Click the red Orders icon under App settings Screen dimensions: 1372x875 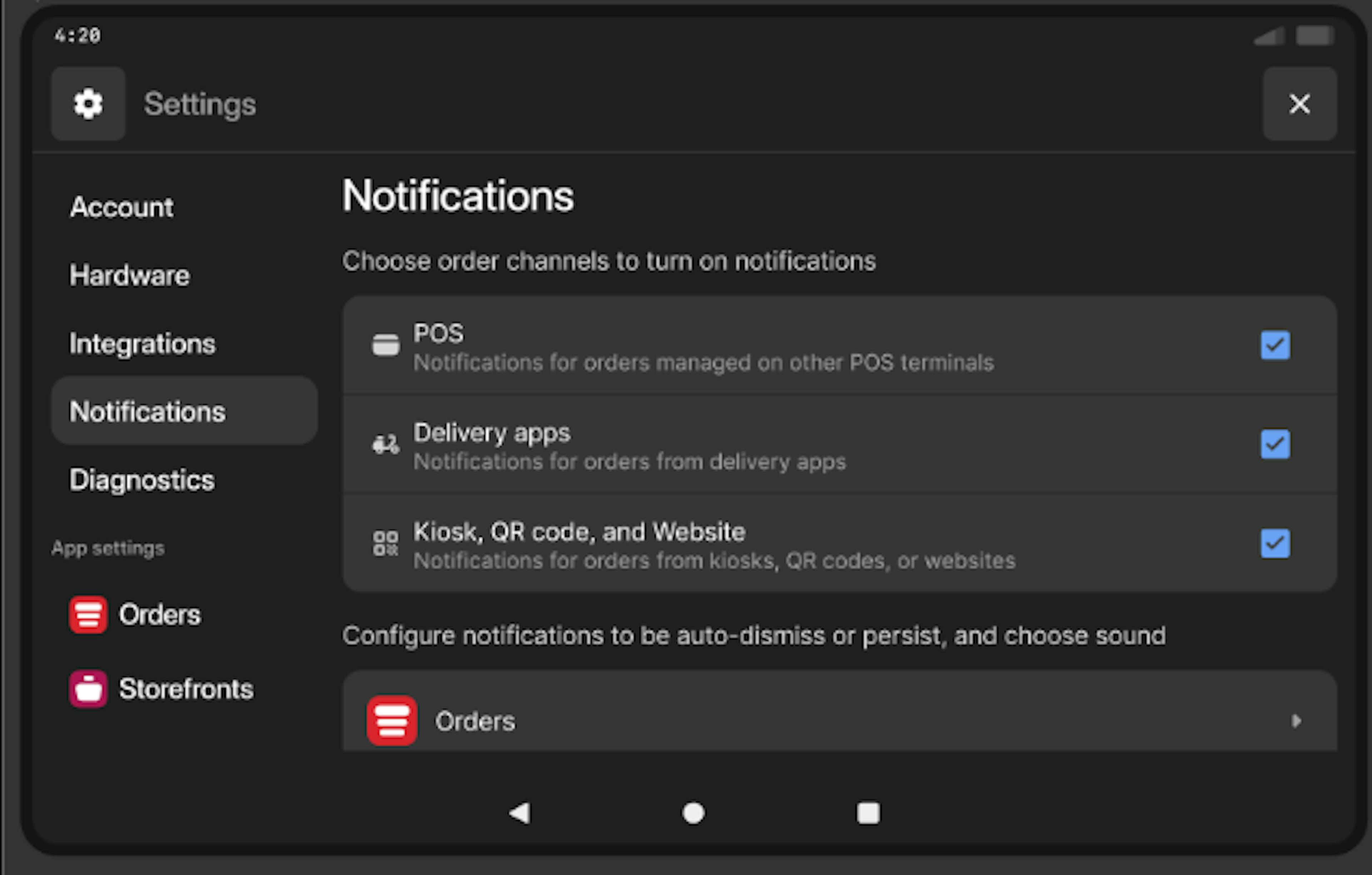pos(88,615)
